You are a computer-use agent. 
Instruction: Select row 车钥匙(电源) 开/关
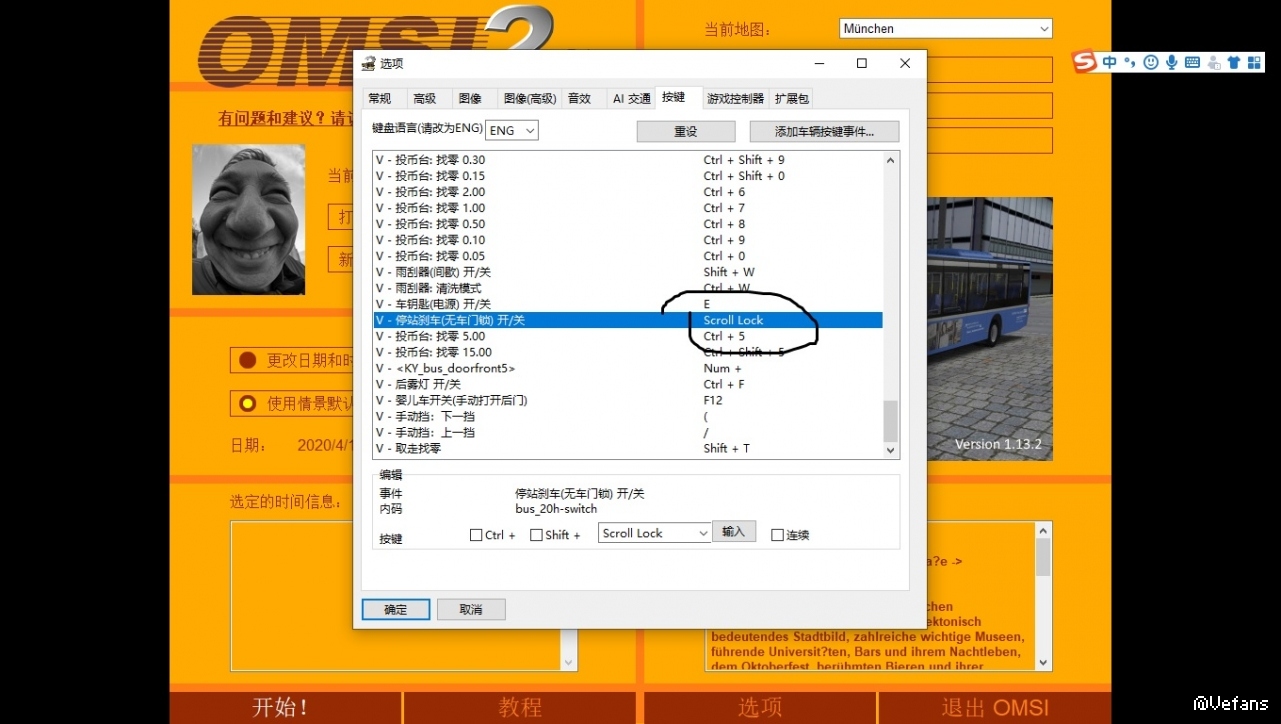click(x=628, y=304)
